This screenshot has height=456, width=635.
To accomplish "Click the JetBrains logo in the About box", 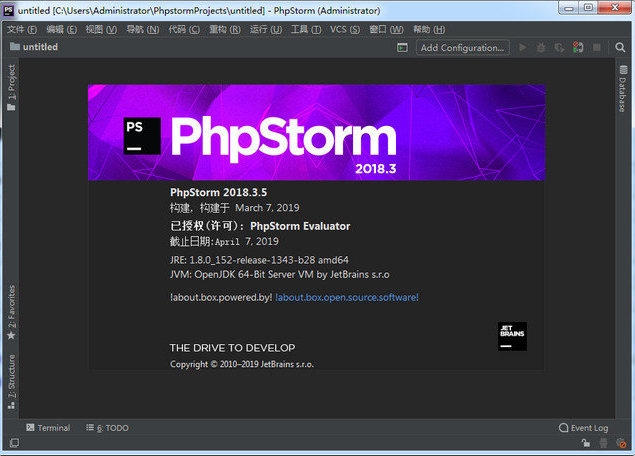I will [512, 336].
